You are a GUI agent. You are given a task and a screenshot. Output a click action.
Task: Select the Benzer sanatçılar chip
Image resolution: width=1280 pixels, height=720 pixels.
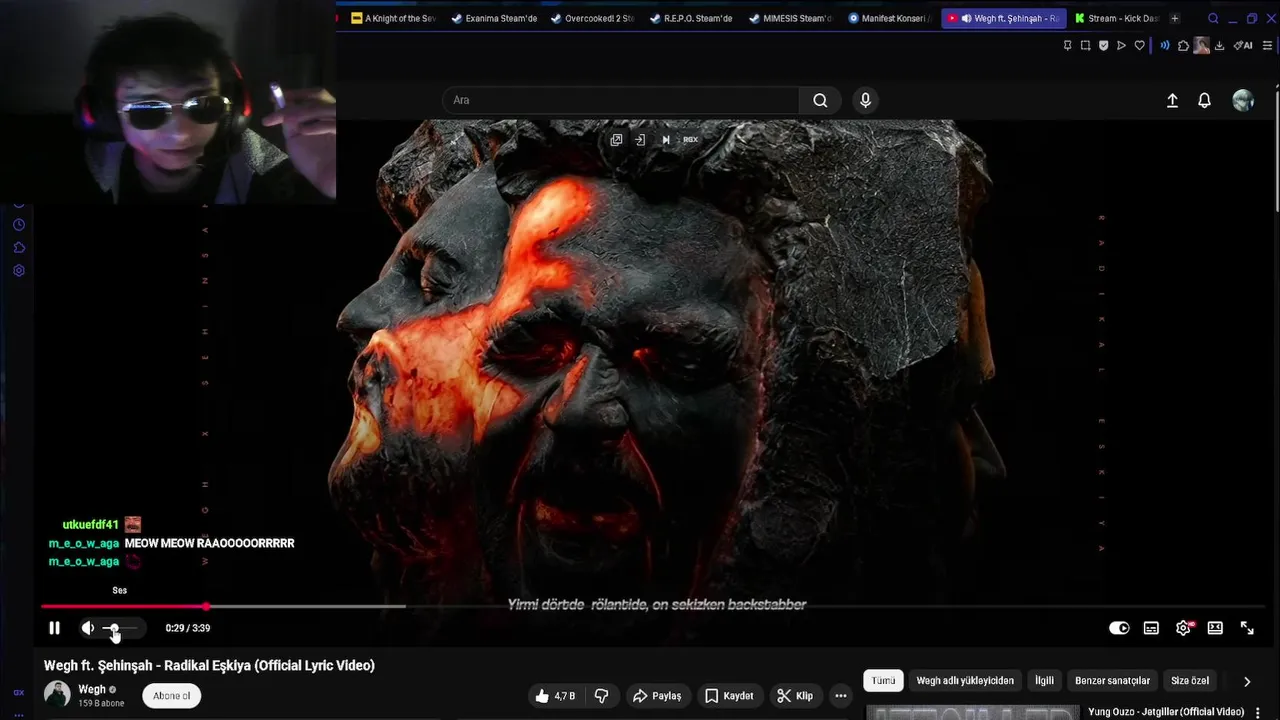1112,681
